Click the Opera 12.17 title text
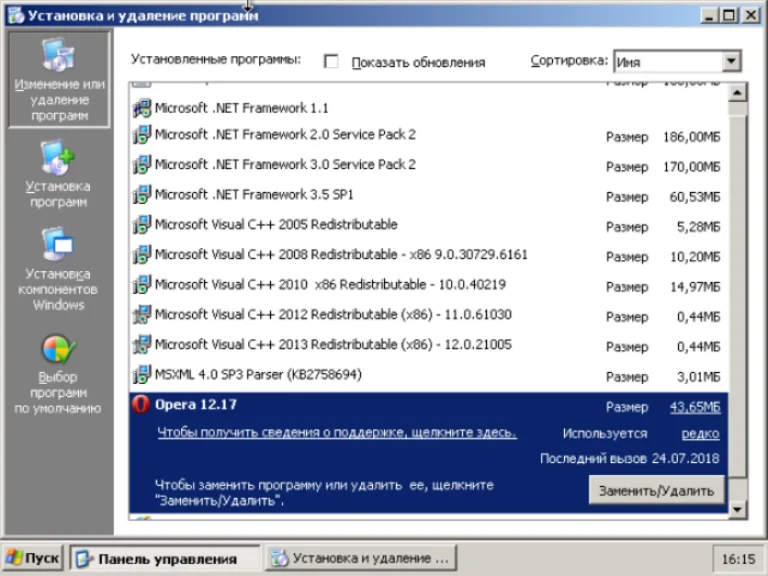Image resolution: width=768 pixels, height=576 pixels. pos(196,405)
